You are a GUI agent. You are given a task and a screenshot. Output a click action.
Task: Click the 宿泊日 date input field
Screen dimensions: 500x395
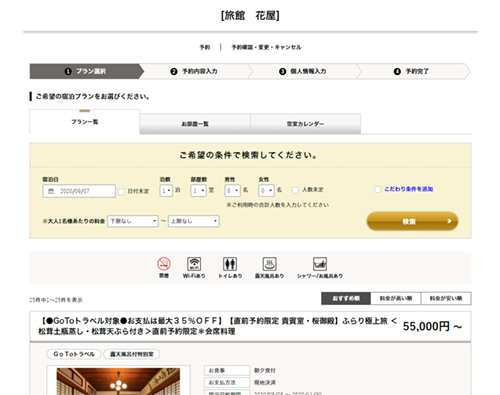pos(79,191)
